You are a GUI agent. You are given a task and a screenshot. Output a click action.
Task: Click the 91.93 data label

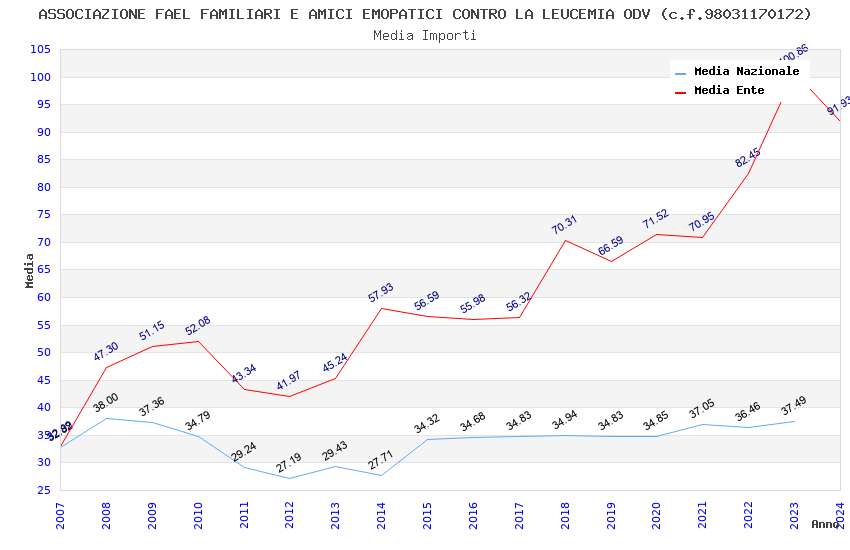point(839,106)
